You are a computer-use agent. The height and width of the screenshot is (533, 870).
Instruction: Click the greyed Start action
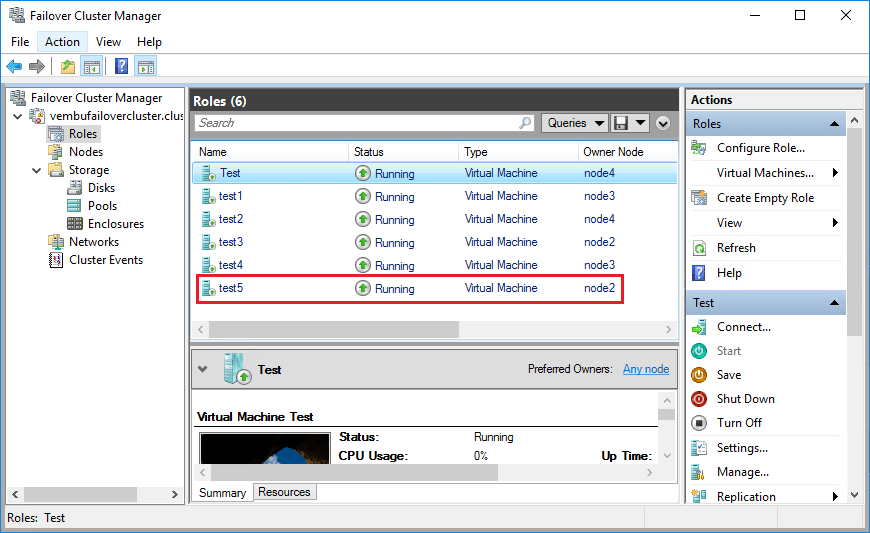(x=729, y=351)
